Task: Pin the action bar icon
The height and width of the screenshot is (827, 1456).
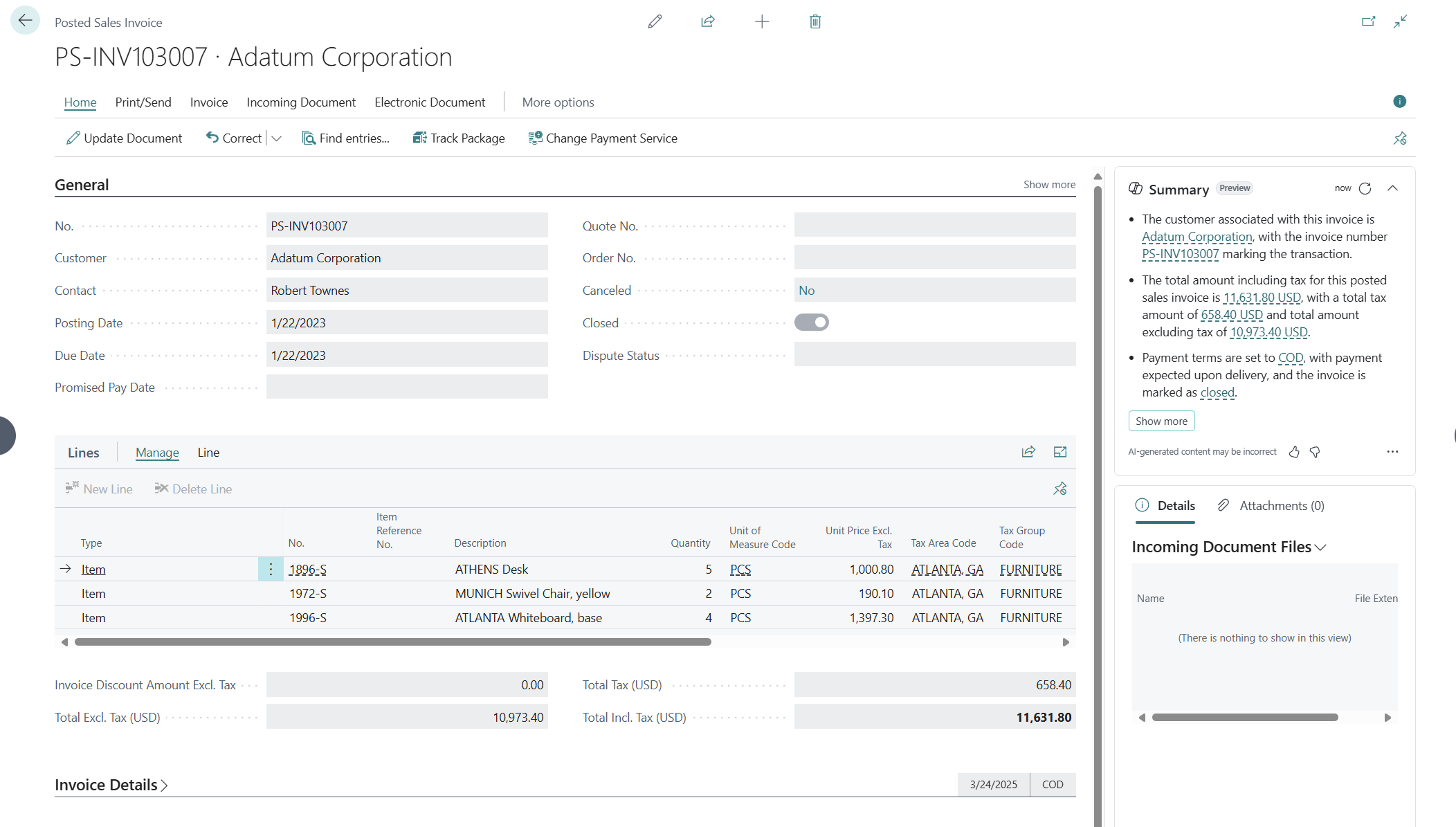Action: pyautogui.click(x=1400, y=138)
